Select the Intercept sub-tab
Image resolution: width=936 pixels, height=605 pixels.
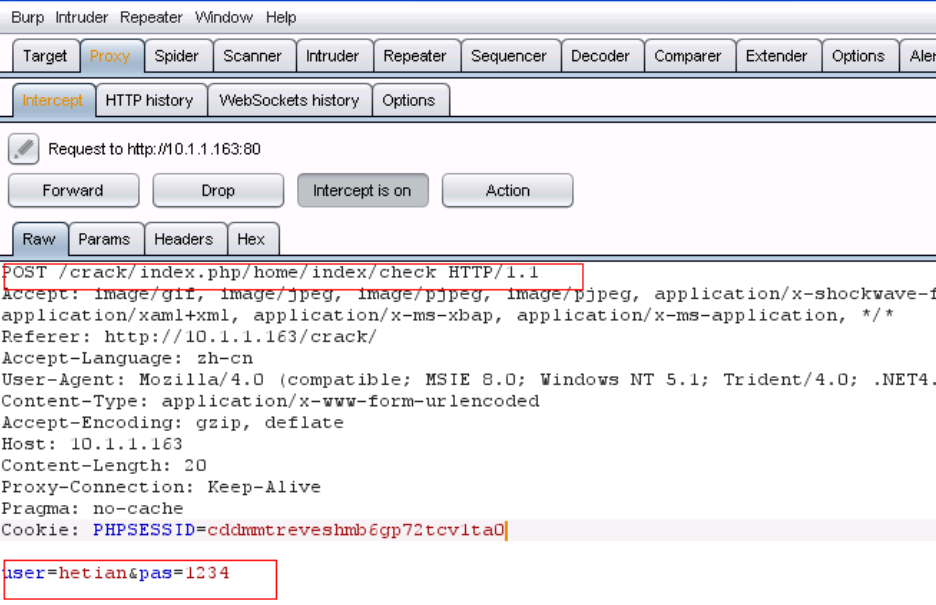tap(53, 100)
